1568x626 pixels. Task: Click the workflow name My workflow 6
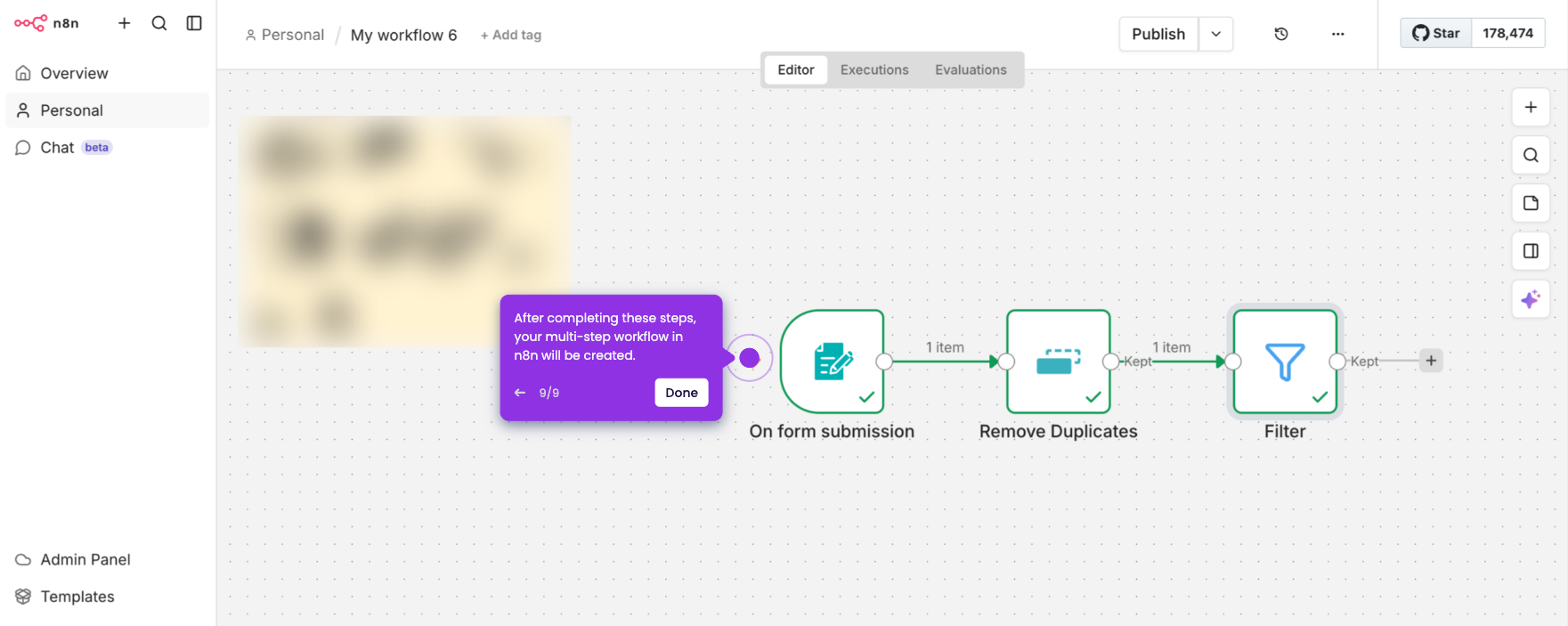point(403,35)
